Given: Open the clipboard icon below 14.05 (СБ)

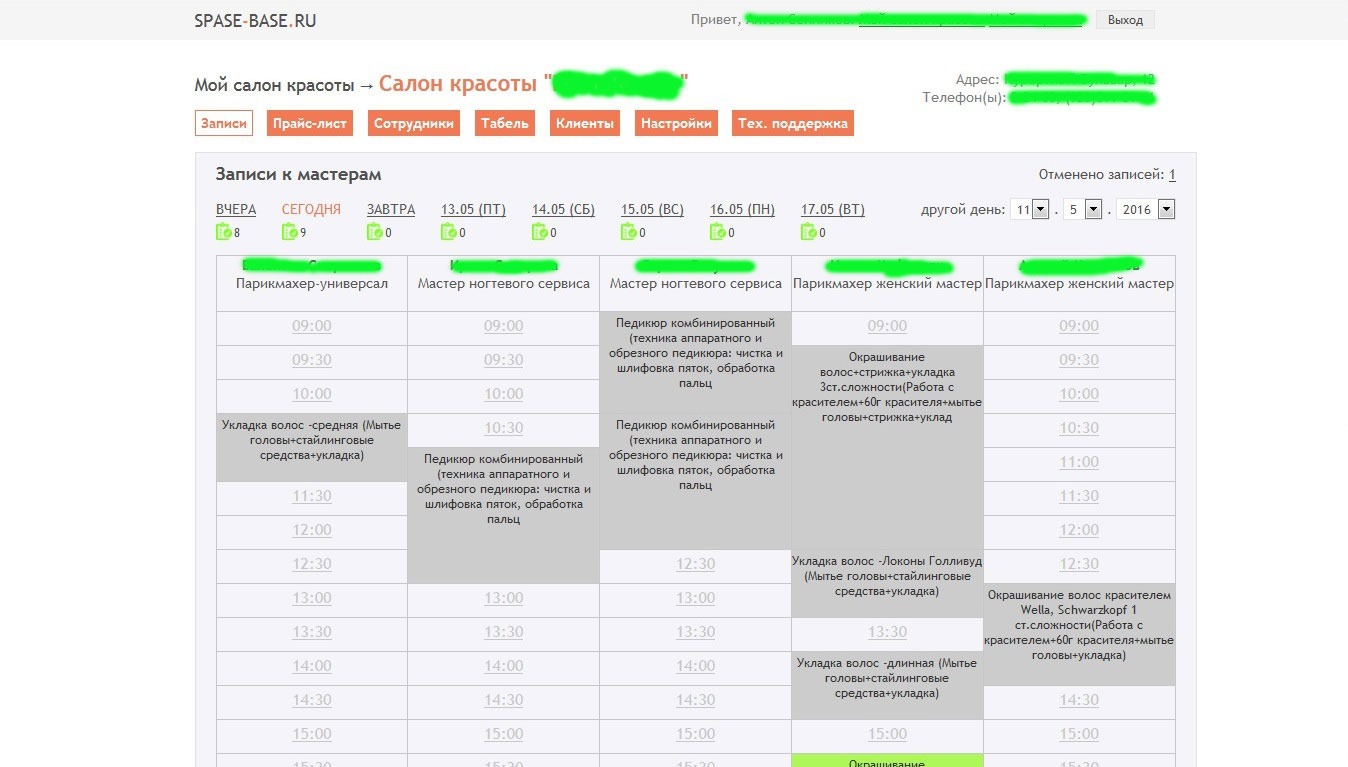Looking at the screenshot, I should [x=540, y=232].
